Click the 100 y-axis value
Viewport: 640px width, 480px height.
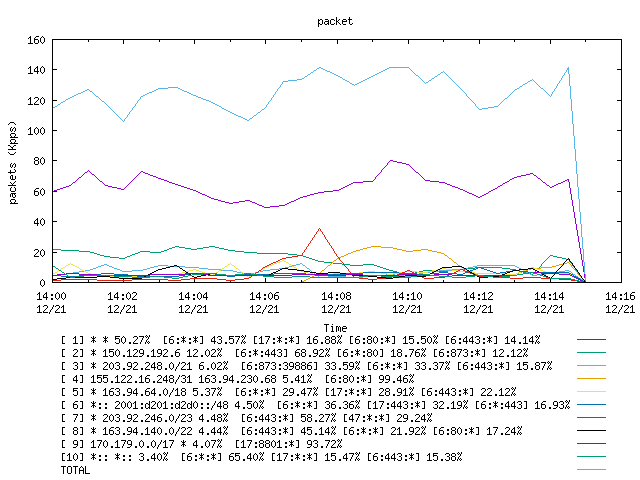click(36, 131)
